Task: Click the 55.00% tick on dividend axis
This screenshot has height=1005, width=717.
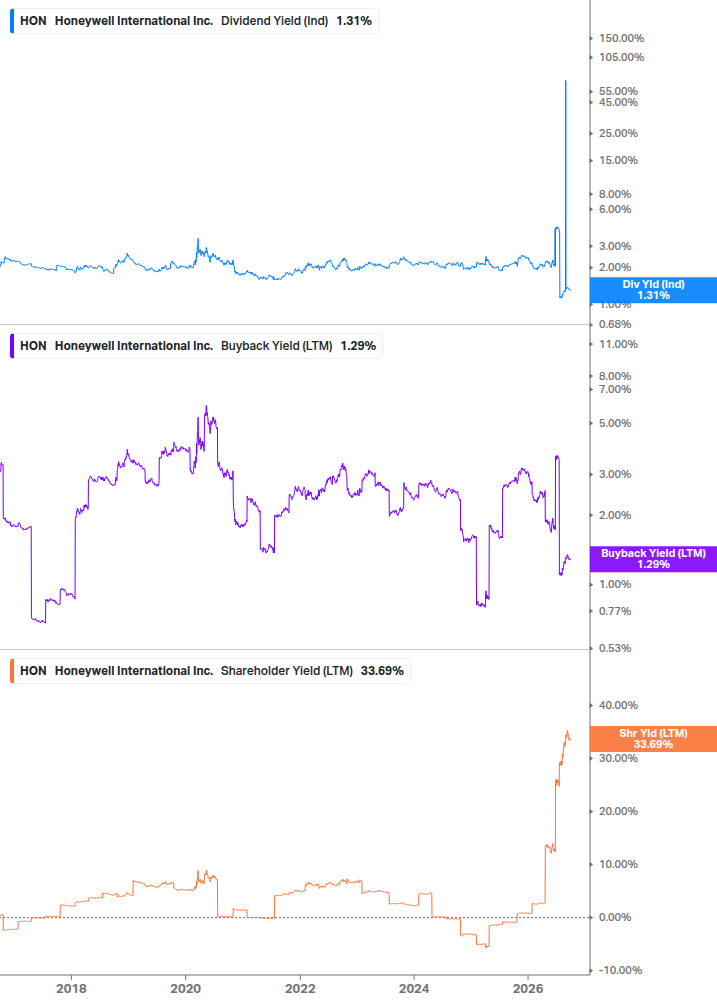Action: coord(618,91)
